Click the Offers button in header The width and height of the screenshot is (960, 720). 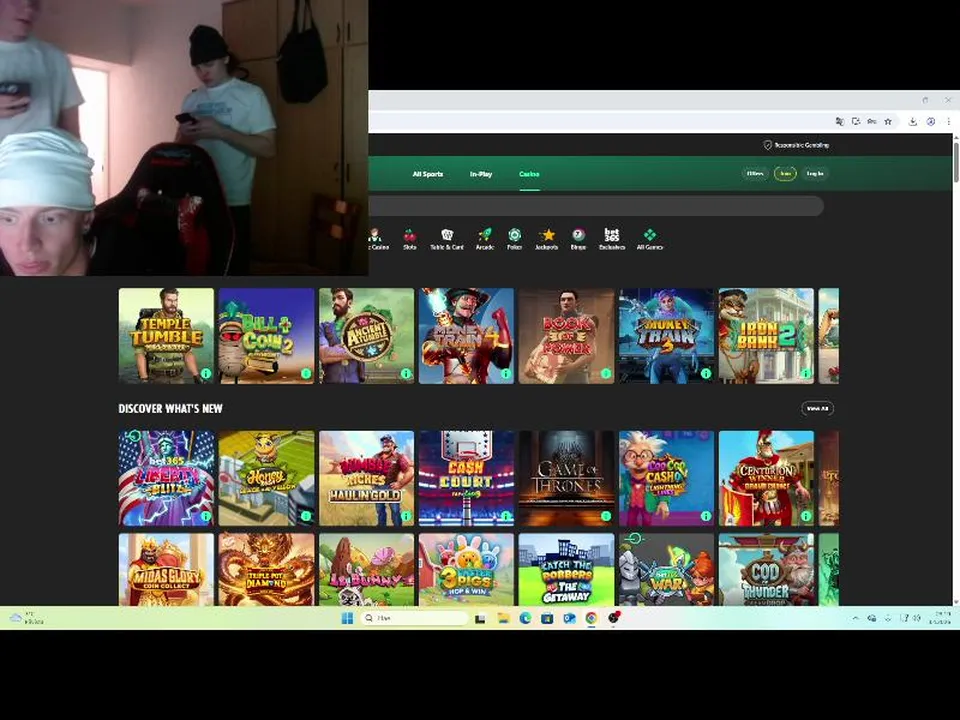click(x=755, y=174)
